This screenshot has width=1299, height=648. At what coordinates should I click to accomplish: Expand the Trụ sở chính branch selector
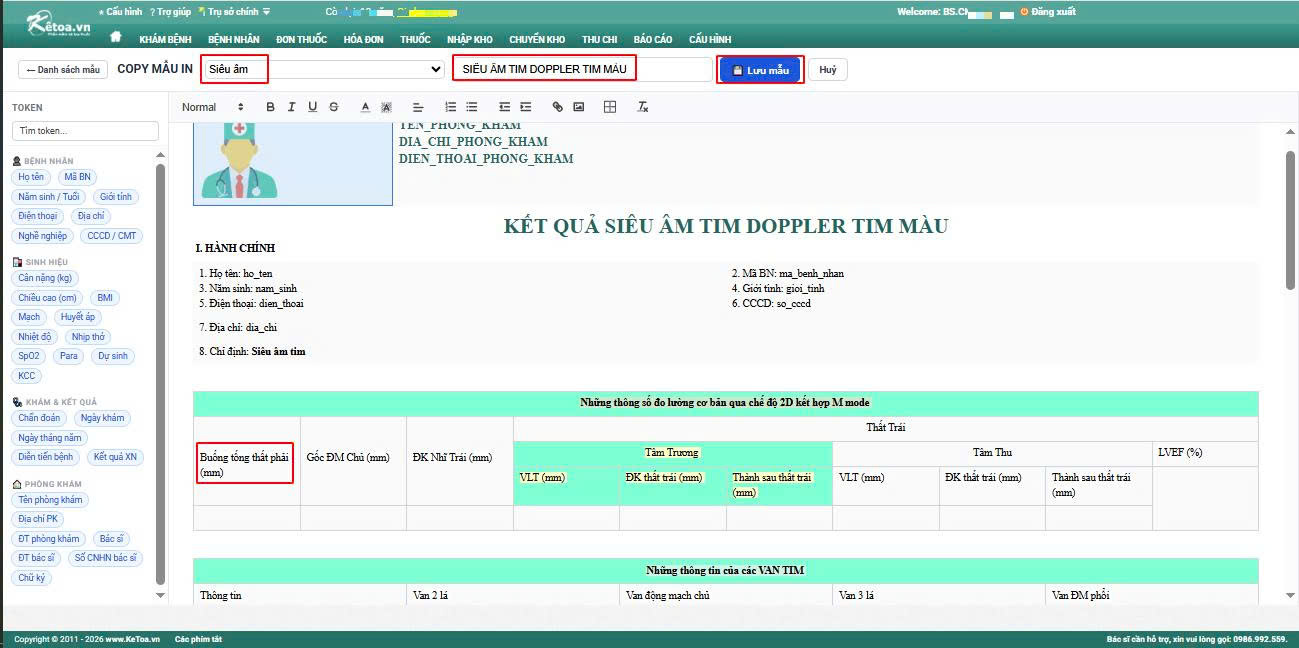pyautogui.click(x=235, y=12)
